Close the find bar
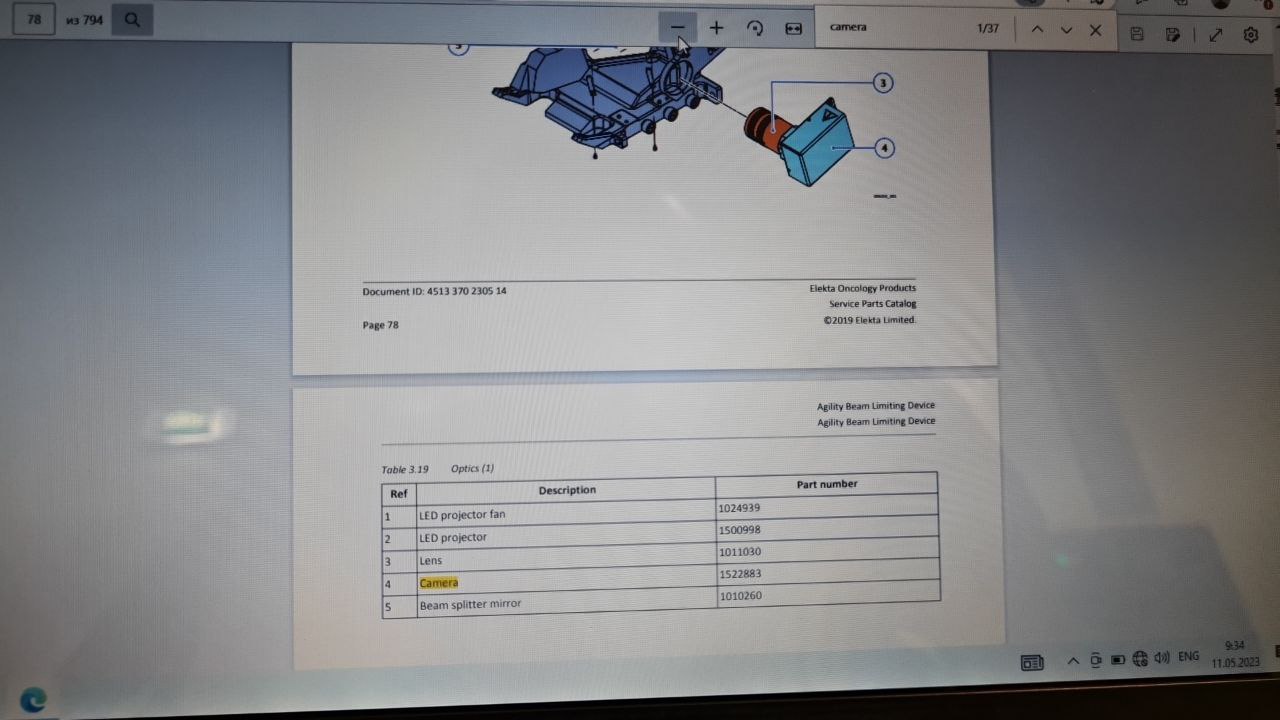Image resolution: width=1280 pixels, height=720 pixels. [x=1095, y=30]
